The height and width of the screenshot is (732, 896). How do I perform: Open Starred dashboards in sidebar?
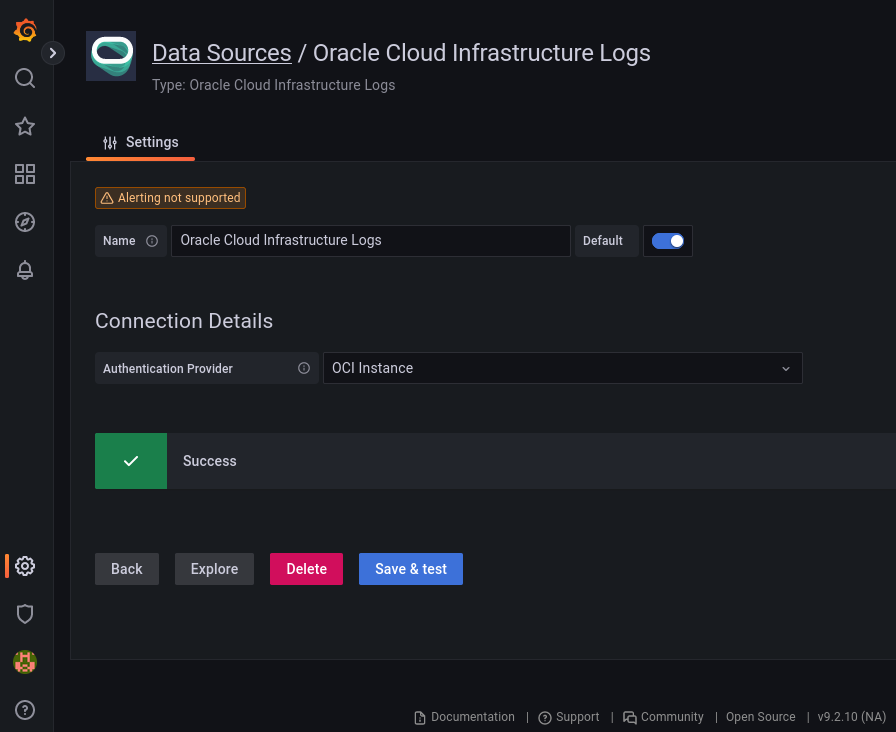coord(25,126)
